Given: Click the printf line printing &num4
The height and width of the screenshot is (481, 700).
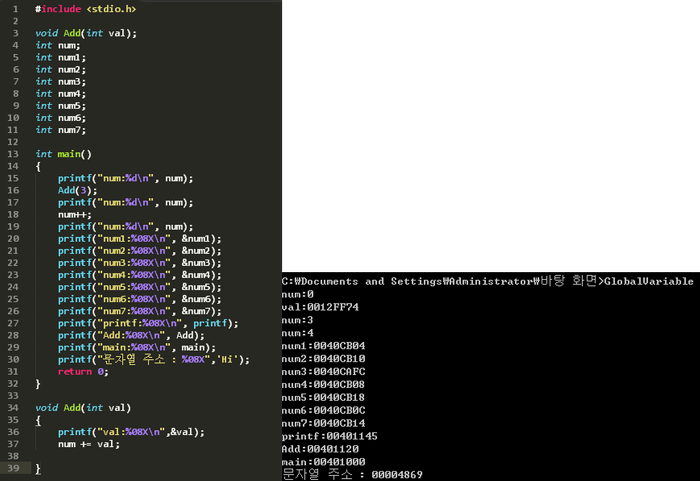Looking at the screenshot, I should pos(139,275).
